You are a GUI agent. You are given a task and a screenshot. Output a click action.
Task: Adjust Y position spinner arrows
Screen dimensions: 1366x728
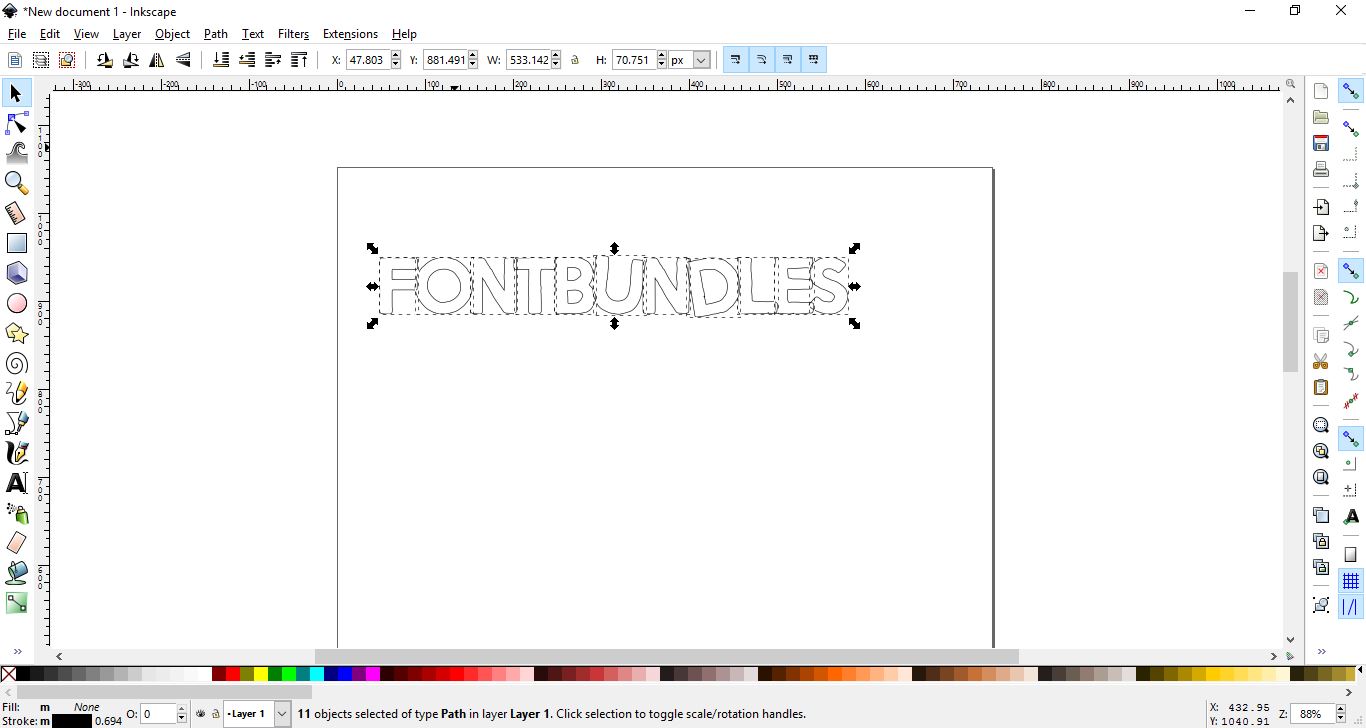(x=473, y=60)
